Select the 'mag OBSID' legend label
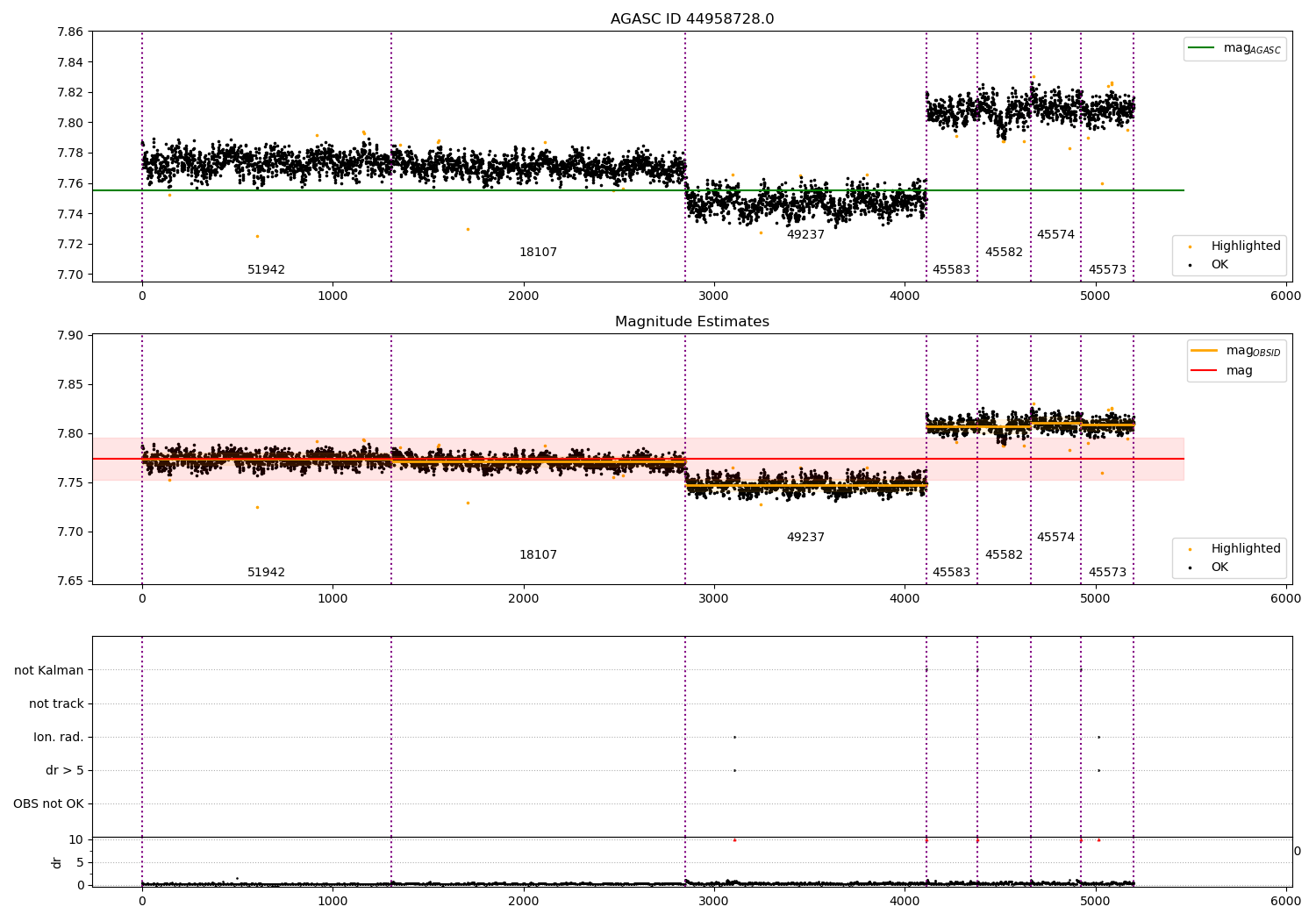 point(1254,352)
